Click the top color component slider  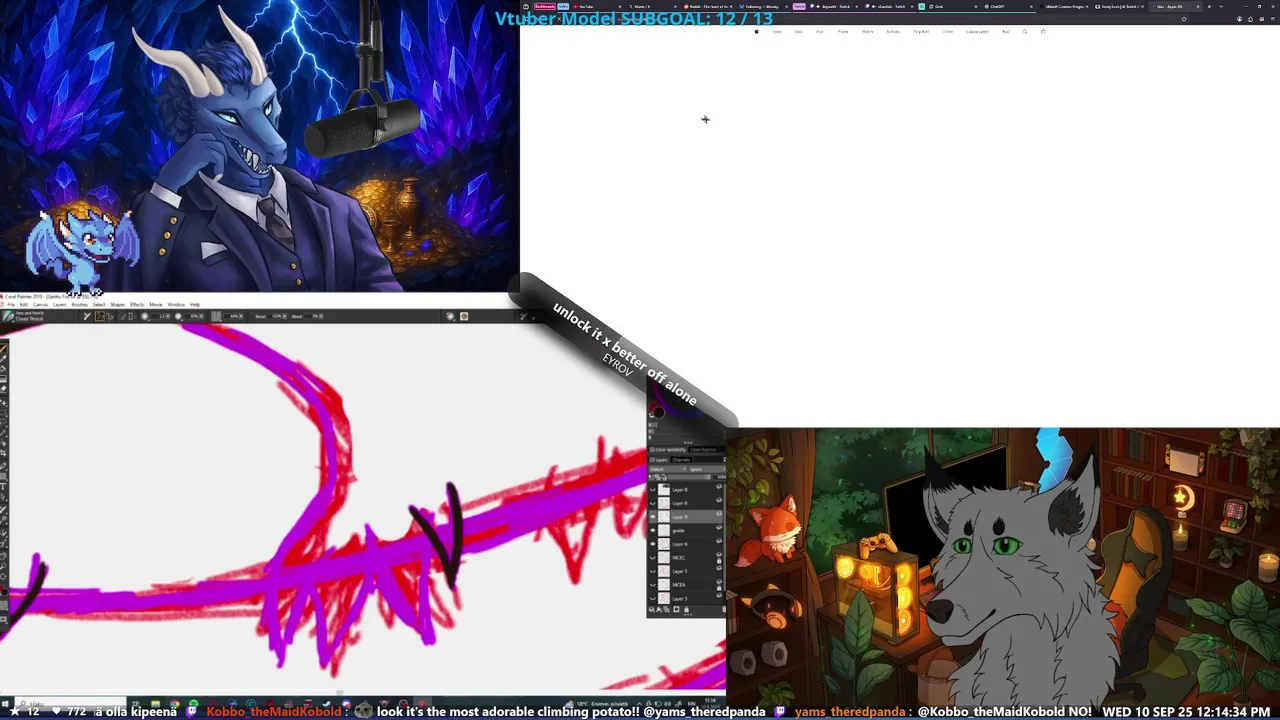pyautogui.click(x=687, y=424)
